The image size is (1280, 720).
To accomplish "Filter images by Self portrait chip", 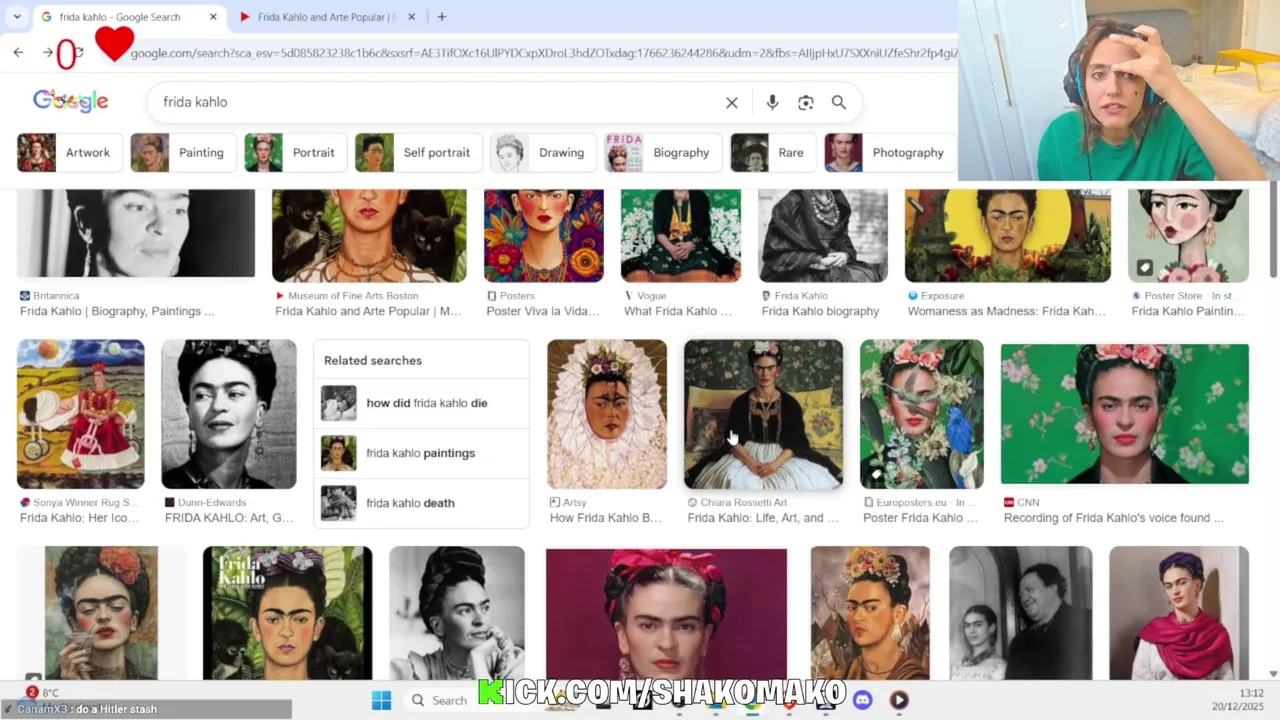I will tap(419, 153).
